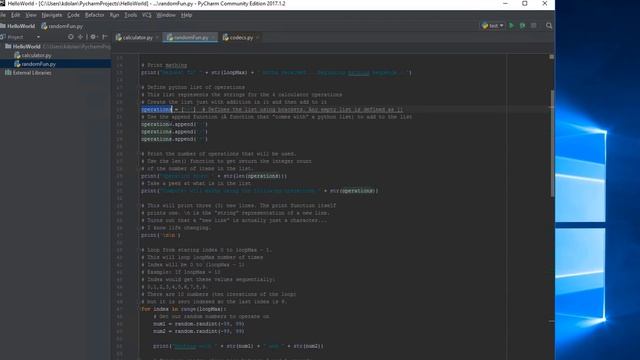
Task: Click the print line with str(len(operations))
Action: point(214,176)
